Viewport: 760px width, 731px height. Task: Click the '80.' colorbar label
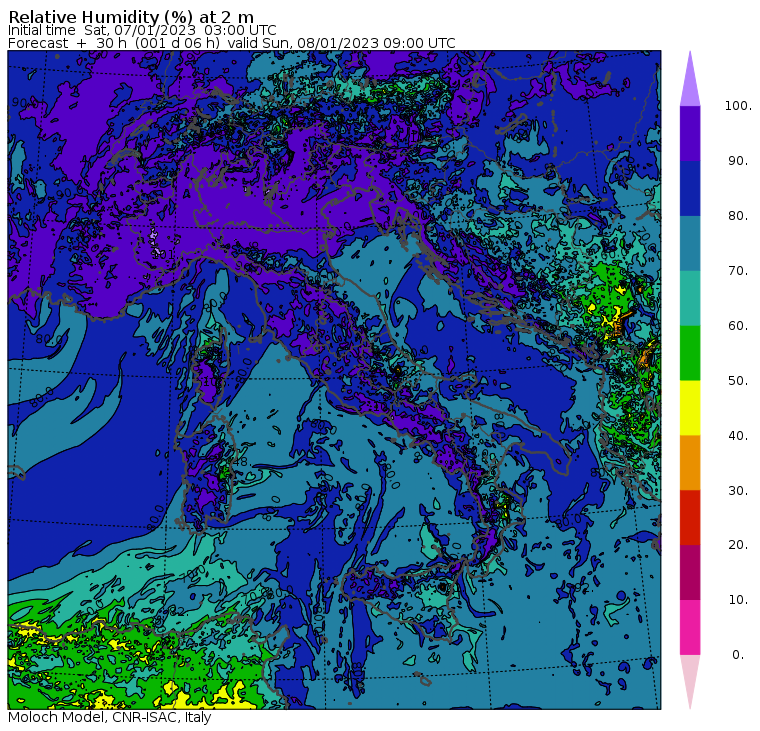click(738, 216)
